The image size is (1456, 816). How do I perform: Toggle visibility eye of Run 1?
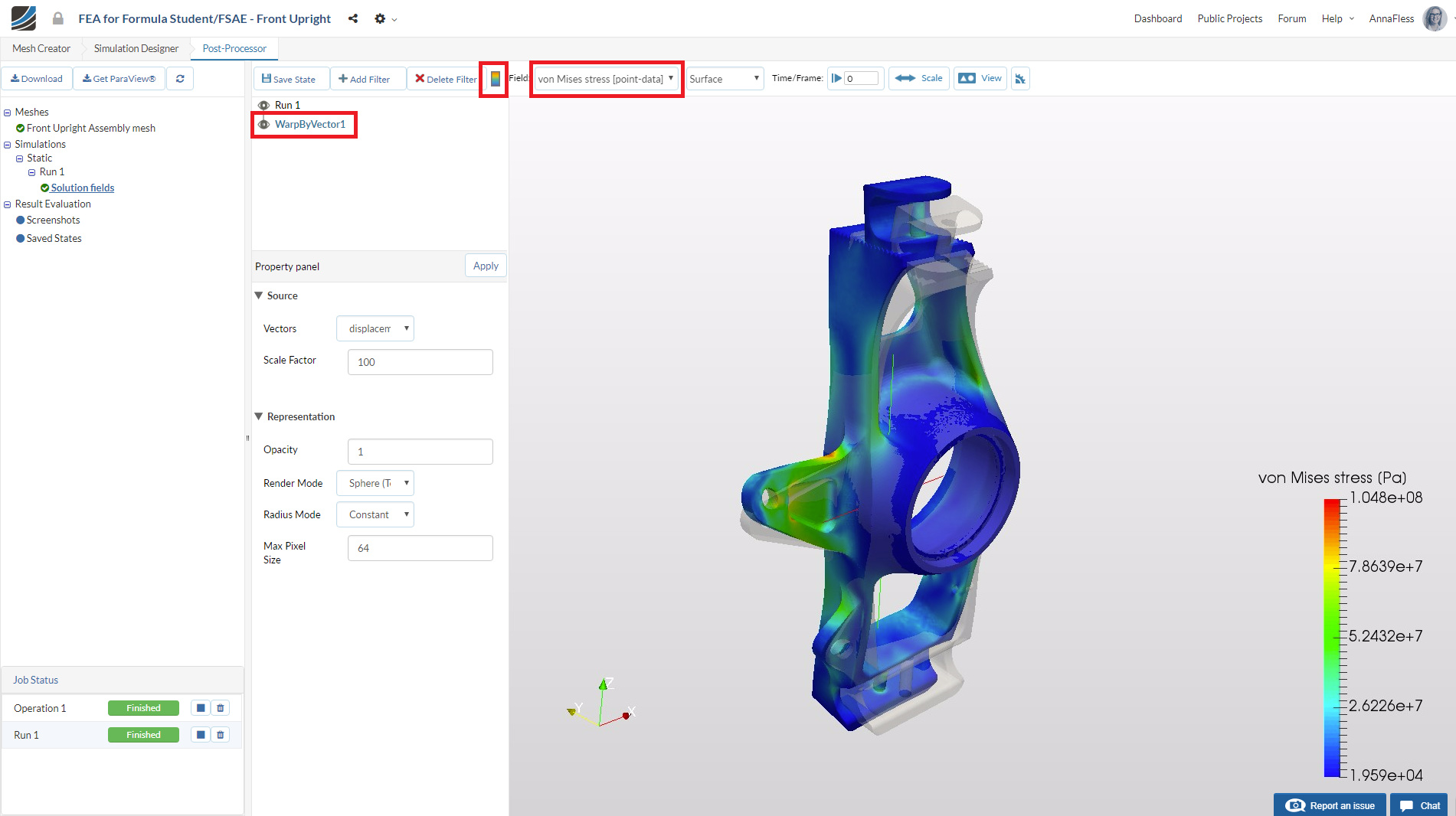coord(263,105)
